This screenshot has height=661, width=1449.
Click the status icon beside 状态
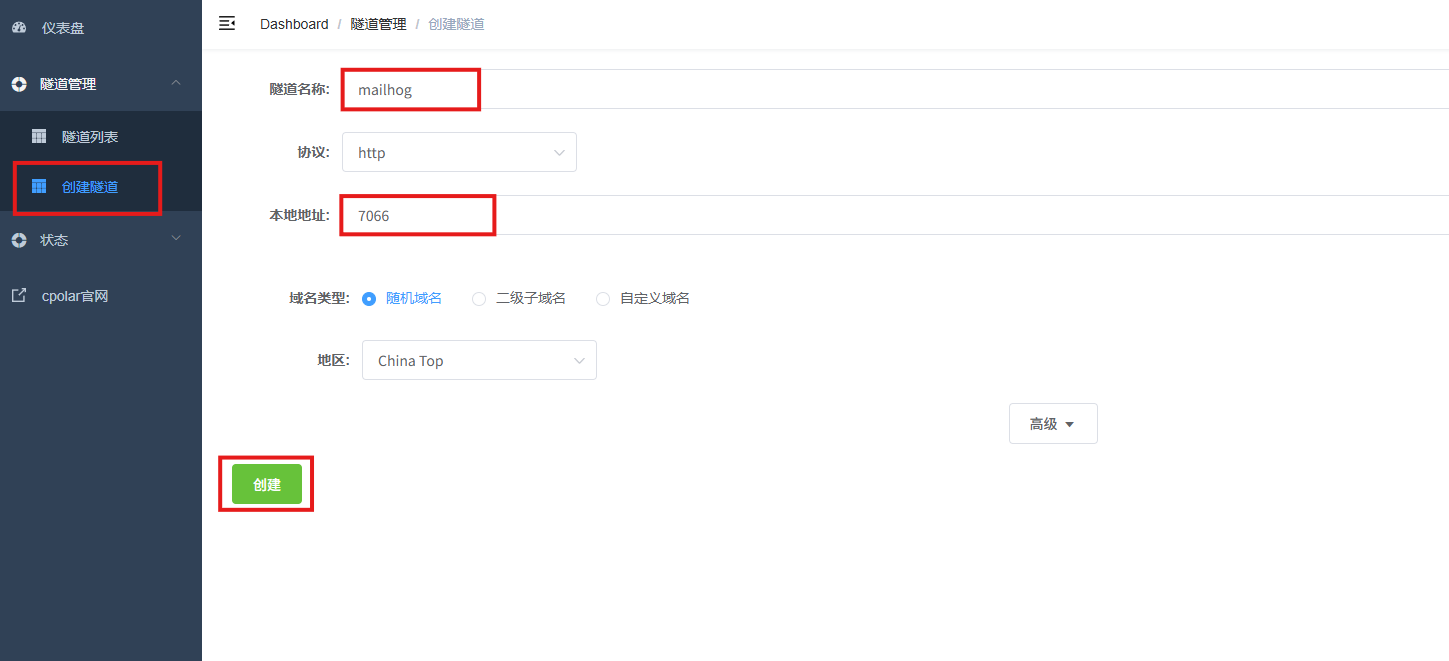(19, 240)
